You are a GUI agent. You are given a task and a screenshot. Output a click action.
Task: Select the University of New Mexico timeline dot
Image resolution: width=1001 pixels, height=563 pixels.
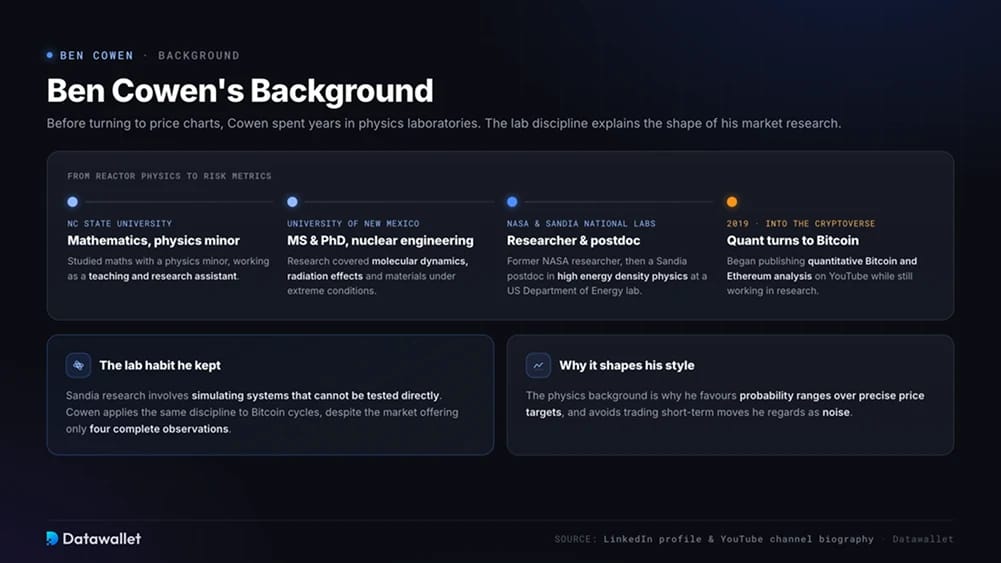pos(292,202)
